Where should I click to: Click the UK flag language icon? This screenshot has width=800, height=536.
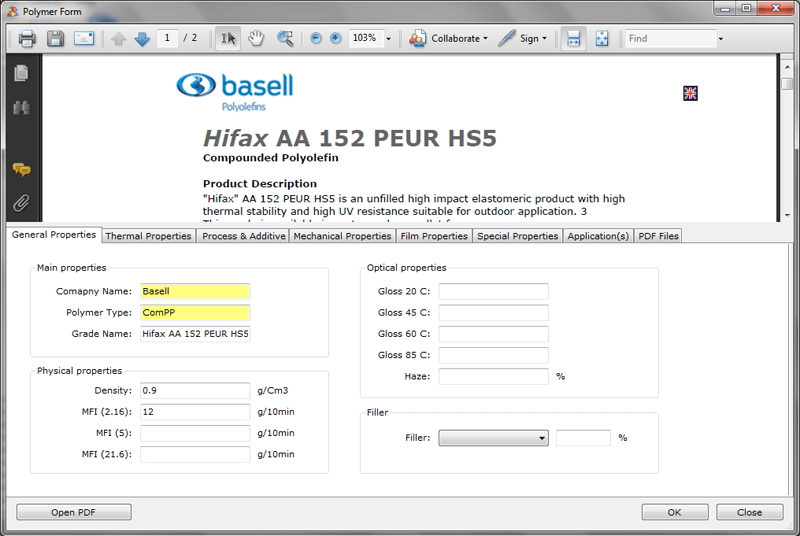pyautogui.click(x=690, y=93)
